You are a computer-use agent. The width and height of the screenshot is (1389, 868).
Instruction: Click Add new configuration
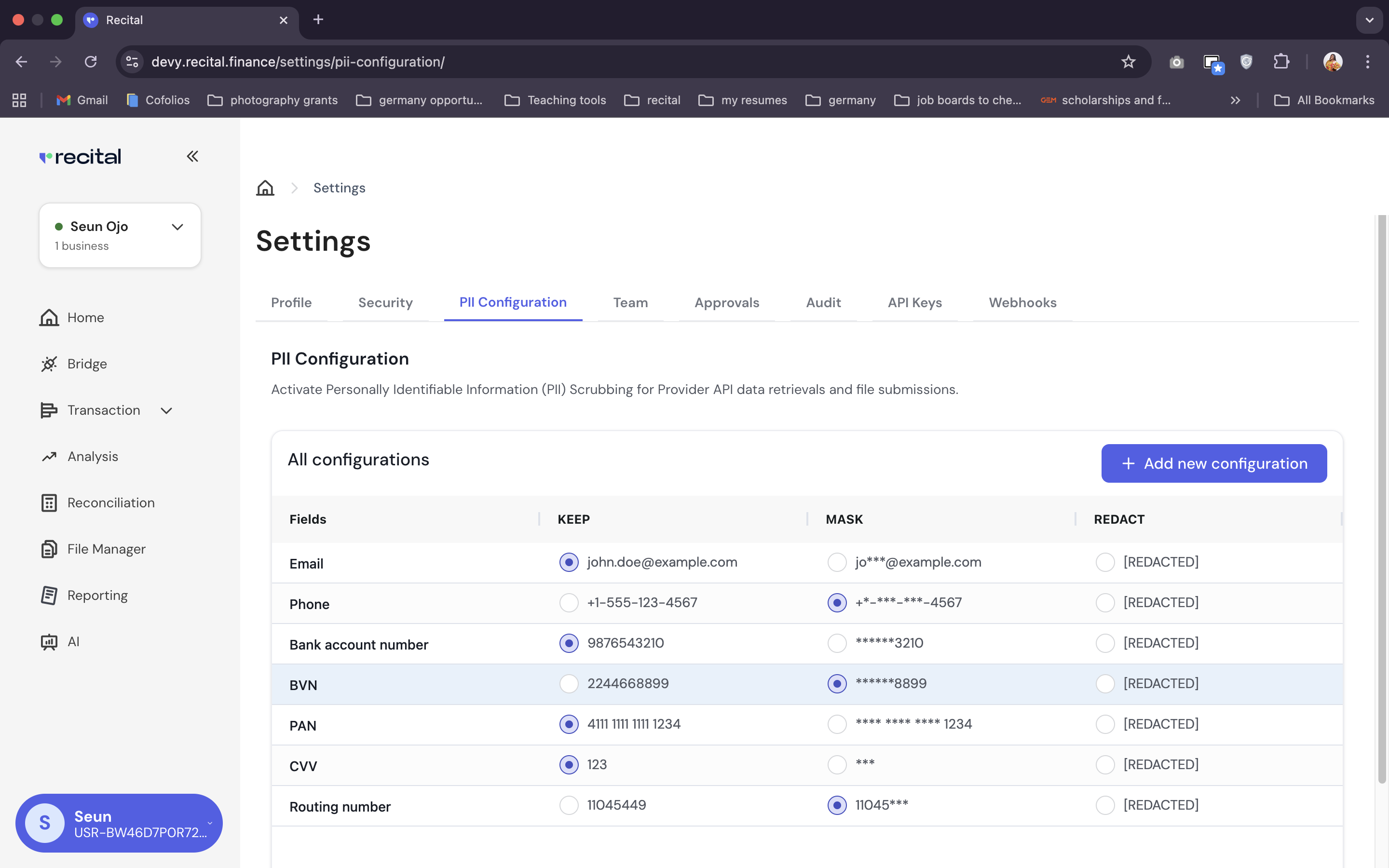(1213, 463)
